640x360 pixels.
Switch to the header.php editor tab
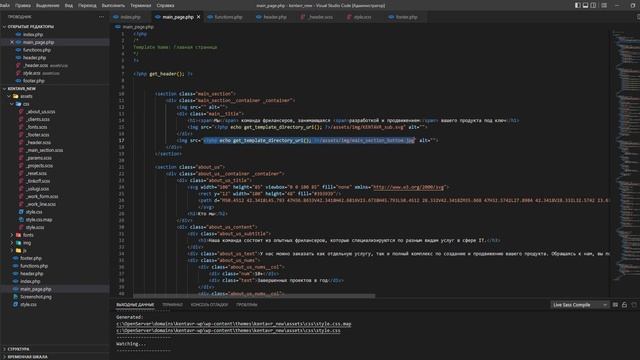[275, 17]
